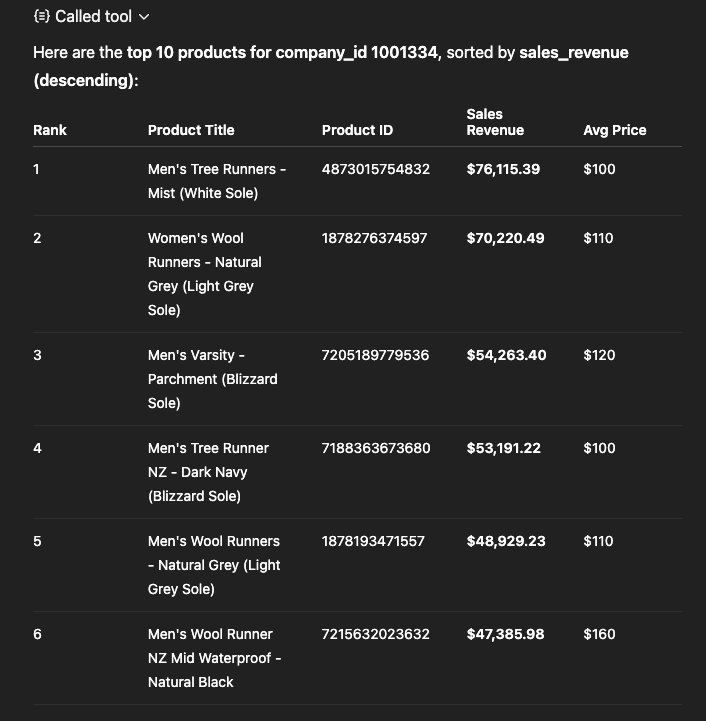The image size is (706, 721).
Task: Click the Rank column header
Action: pyautogui.click(x=50, y=130)
